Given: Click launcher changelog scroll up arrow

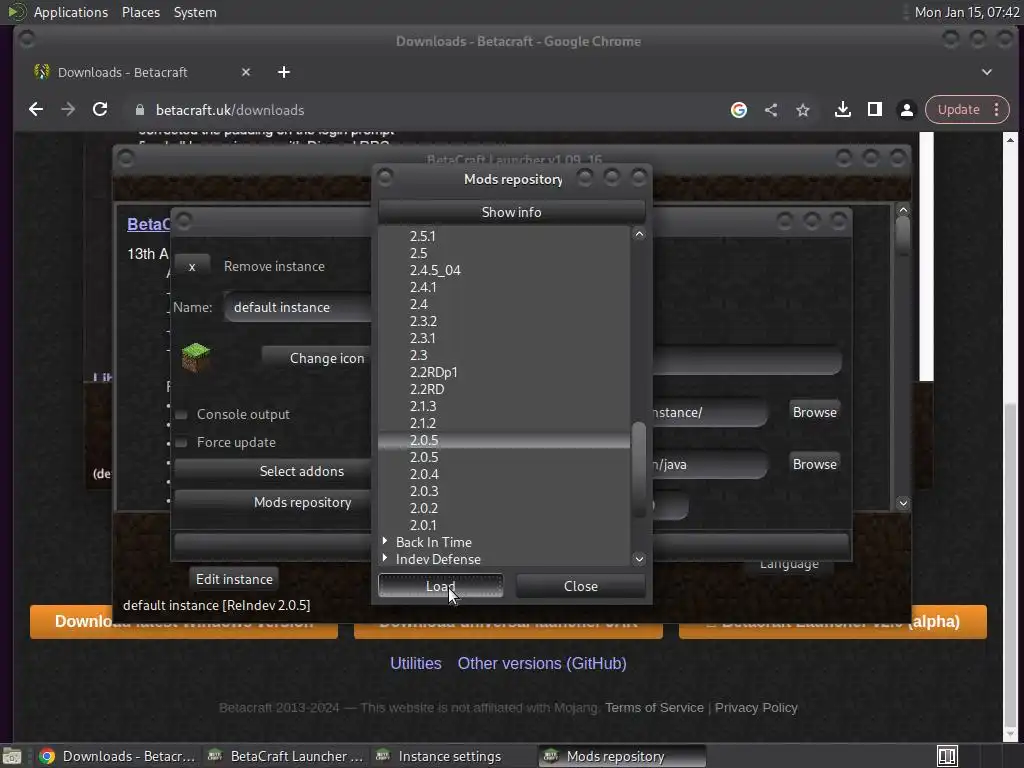Looking at the screenshot, I should pos(903,210).
